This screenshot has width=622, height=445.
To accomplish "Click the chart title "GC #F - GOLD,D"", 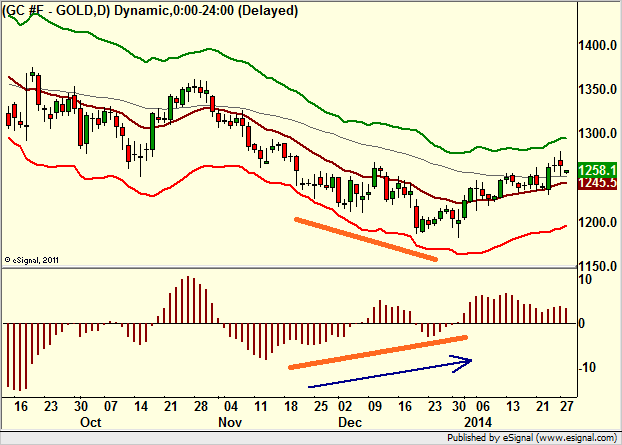I will [x=56, y=10].
